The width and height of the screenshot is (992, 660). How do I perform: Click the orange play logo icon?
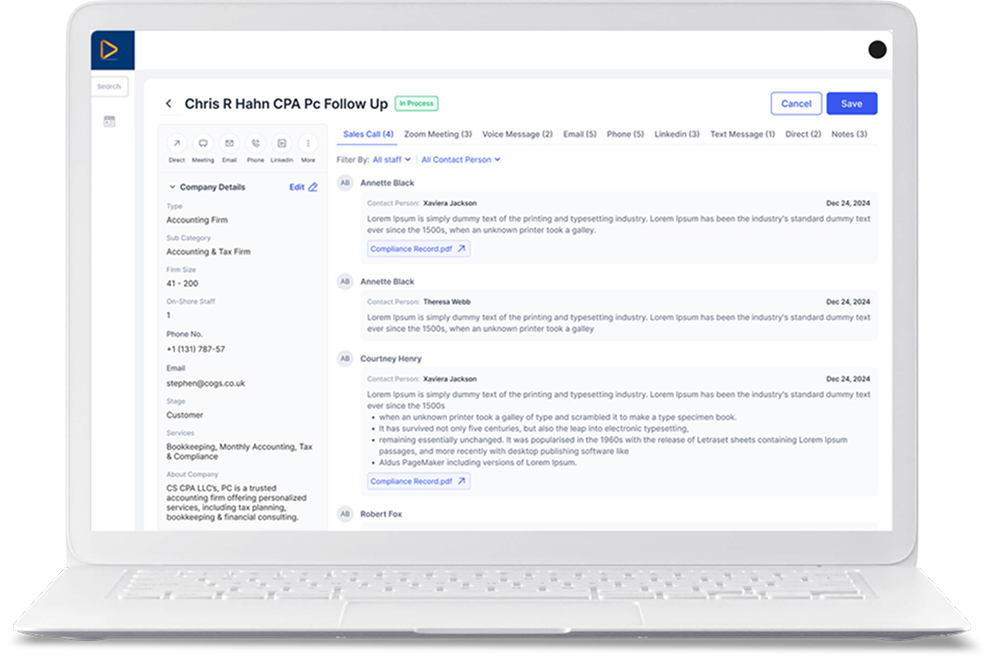click(x=109, y=49)
